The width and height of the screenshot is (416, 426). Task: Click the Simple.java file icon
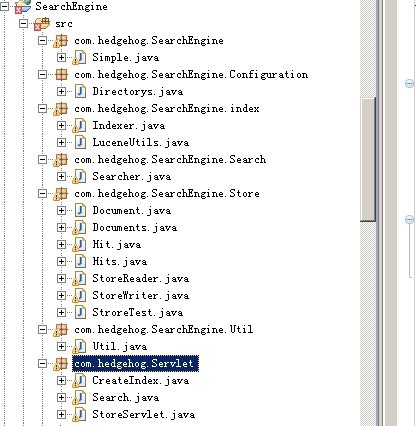tap(79, 58)
